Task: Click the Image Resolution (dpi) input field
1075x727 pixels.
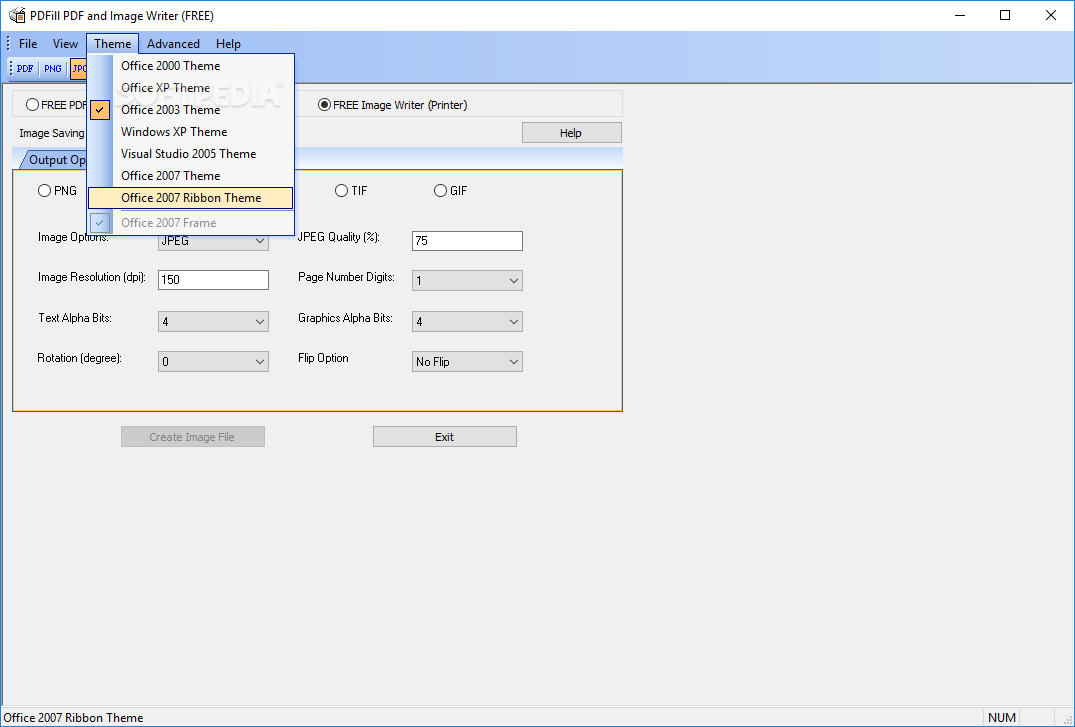Action: click(213, 280)
